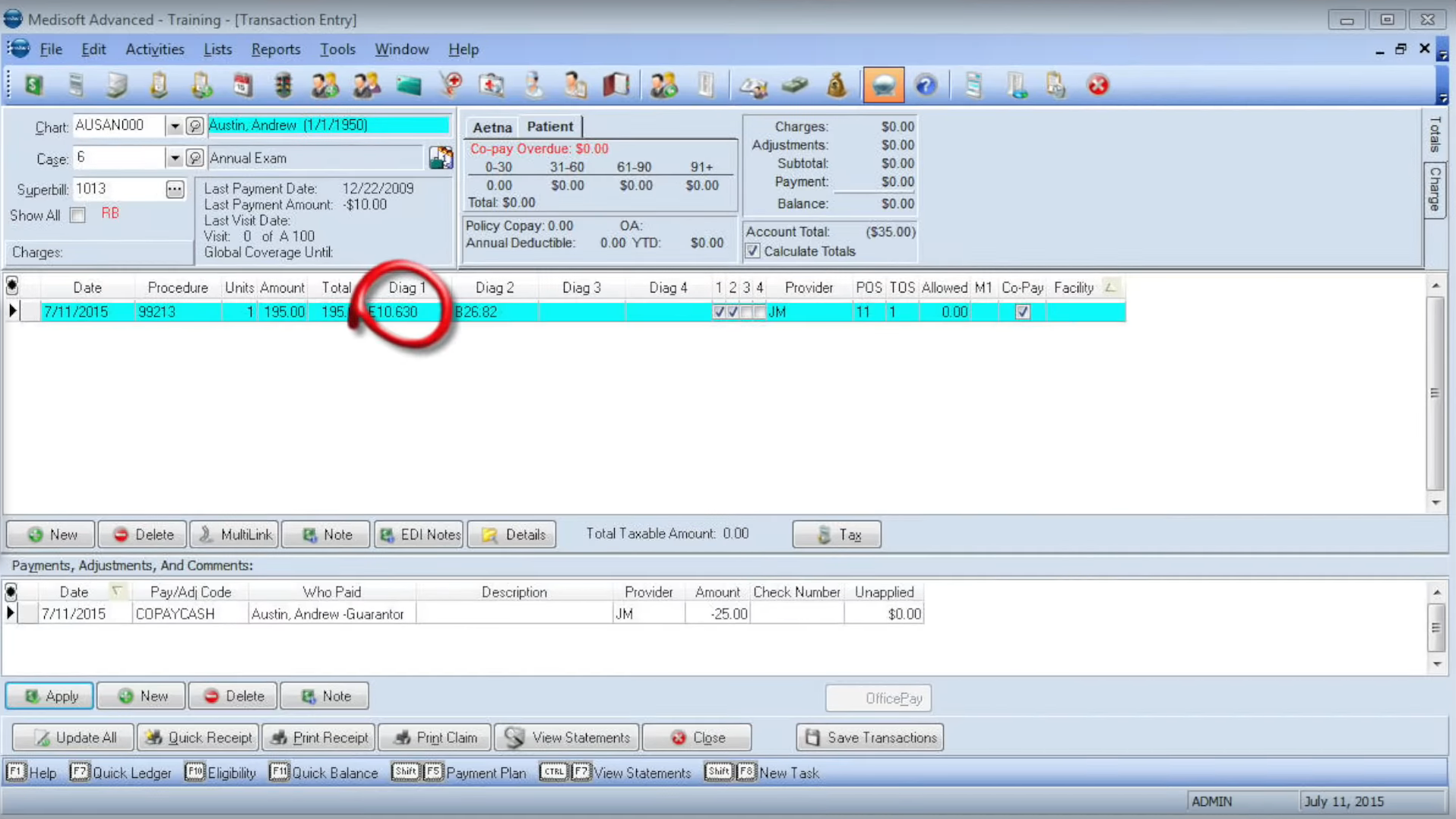Click the red address book toolbar icon
The height and width of the screenshot is (819, 1456).
[616, 85]
